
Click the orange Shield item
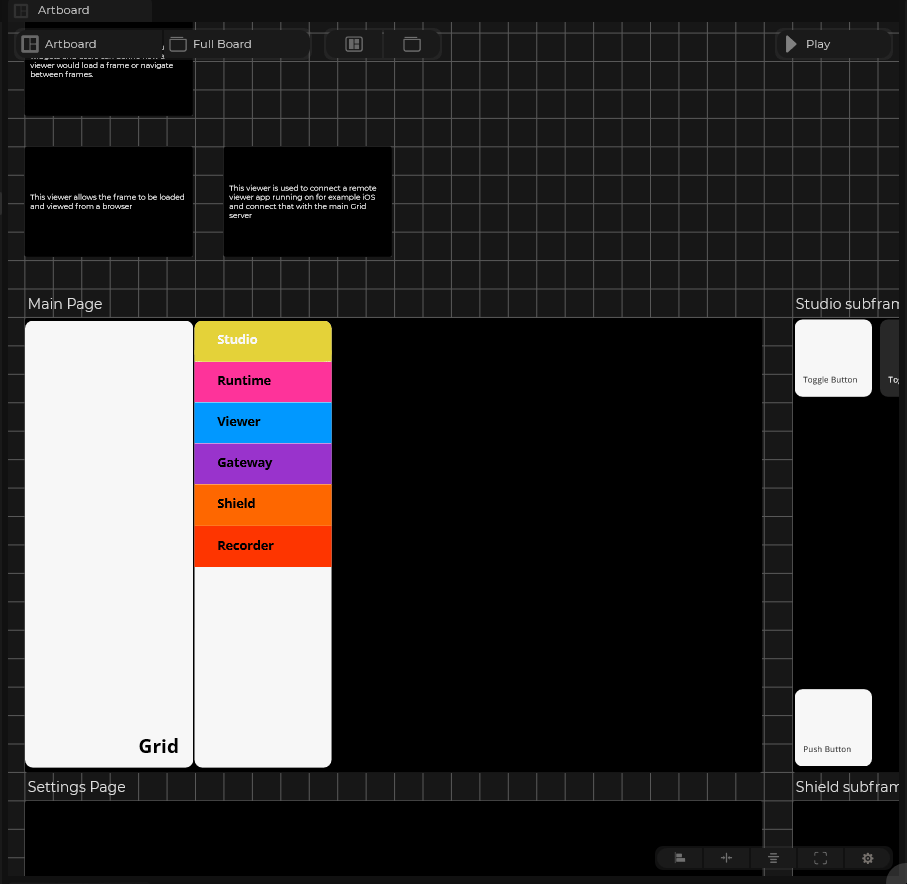point(263,504)
